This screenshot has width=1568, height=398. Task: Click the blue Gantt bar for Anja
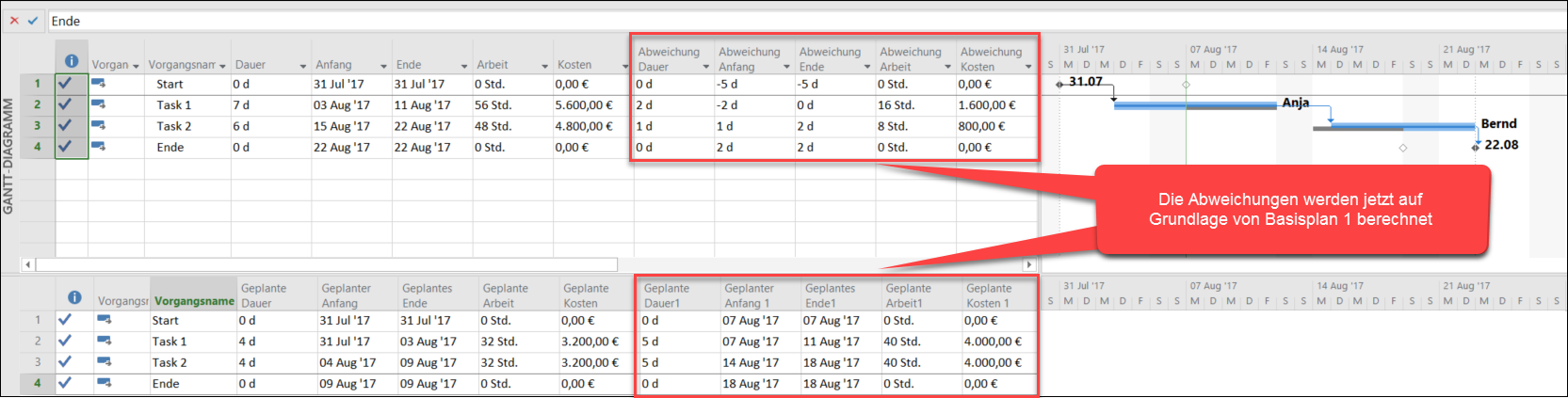[x=1194, y=104]
